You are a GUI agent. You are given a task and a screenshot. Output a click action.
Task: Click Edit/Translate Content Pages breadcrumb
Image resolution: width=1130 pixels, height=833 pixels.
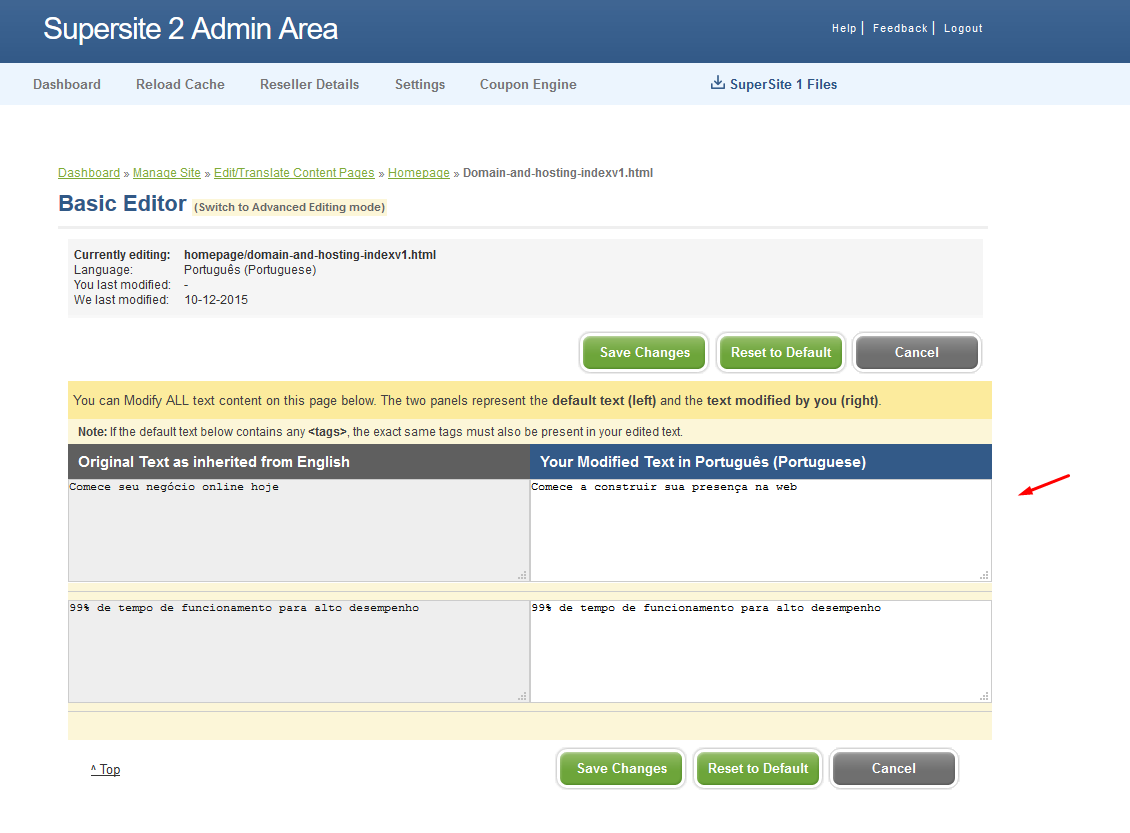(294, 173)
